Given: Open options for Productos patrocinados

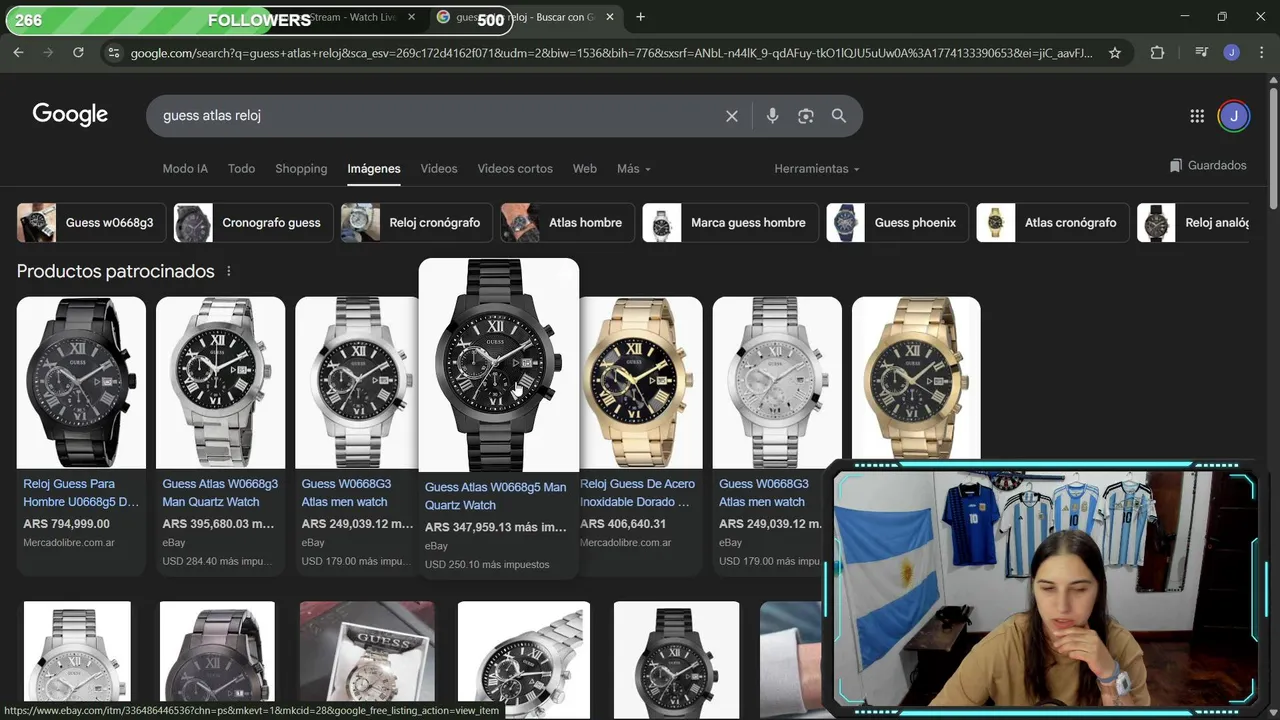Looking at the screenshot, I should coord(228,271).
